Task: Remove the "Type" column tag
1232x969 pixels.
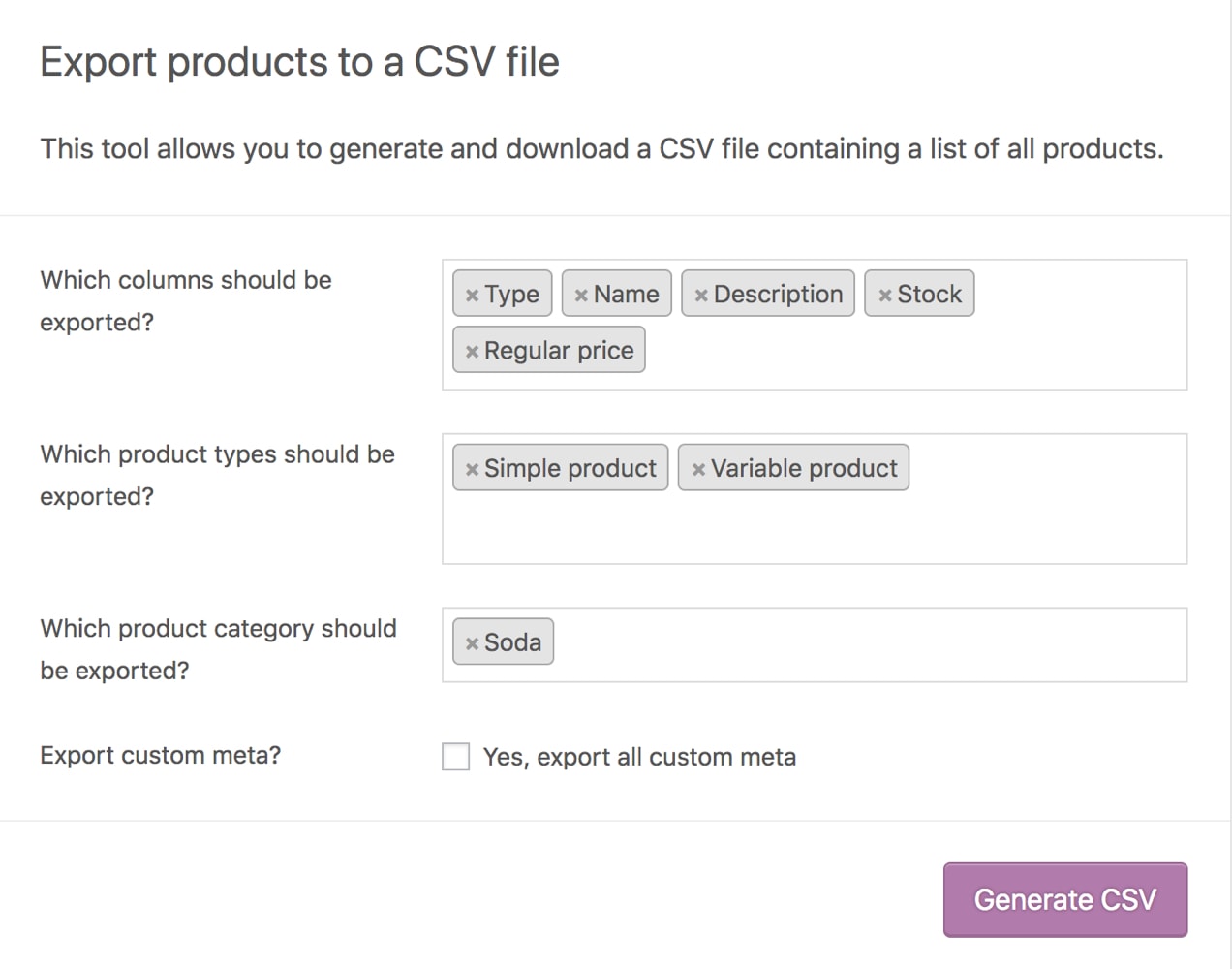Action: (472, 293)
